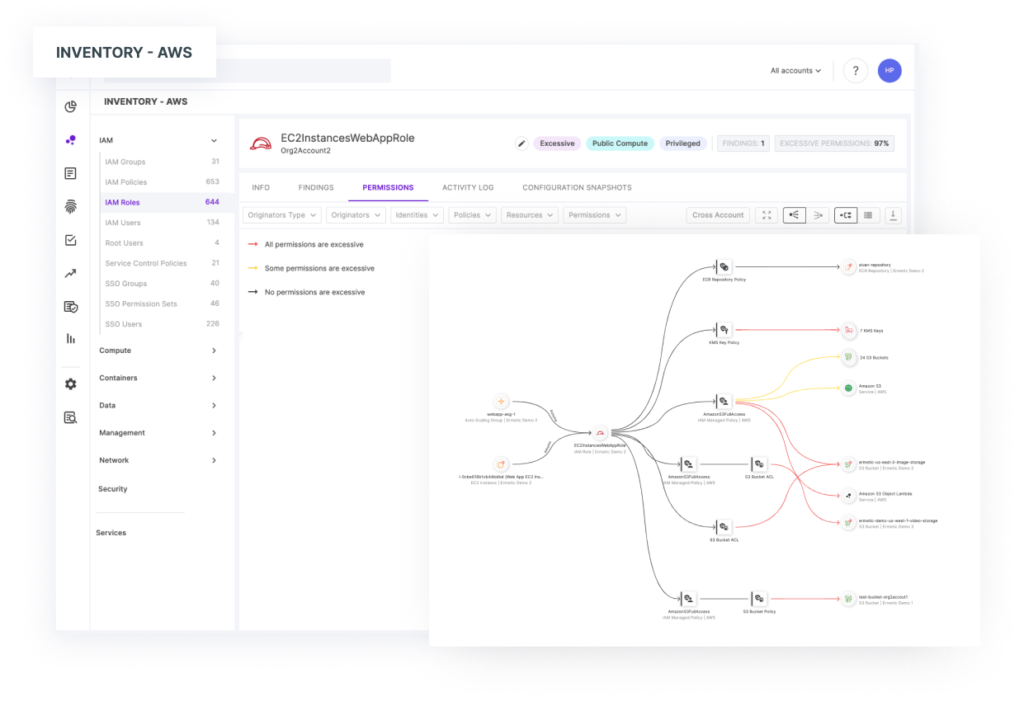Open the Resources filter dropdown
The image size is (1024, 706).
click(x=530, y=215)
